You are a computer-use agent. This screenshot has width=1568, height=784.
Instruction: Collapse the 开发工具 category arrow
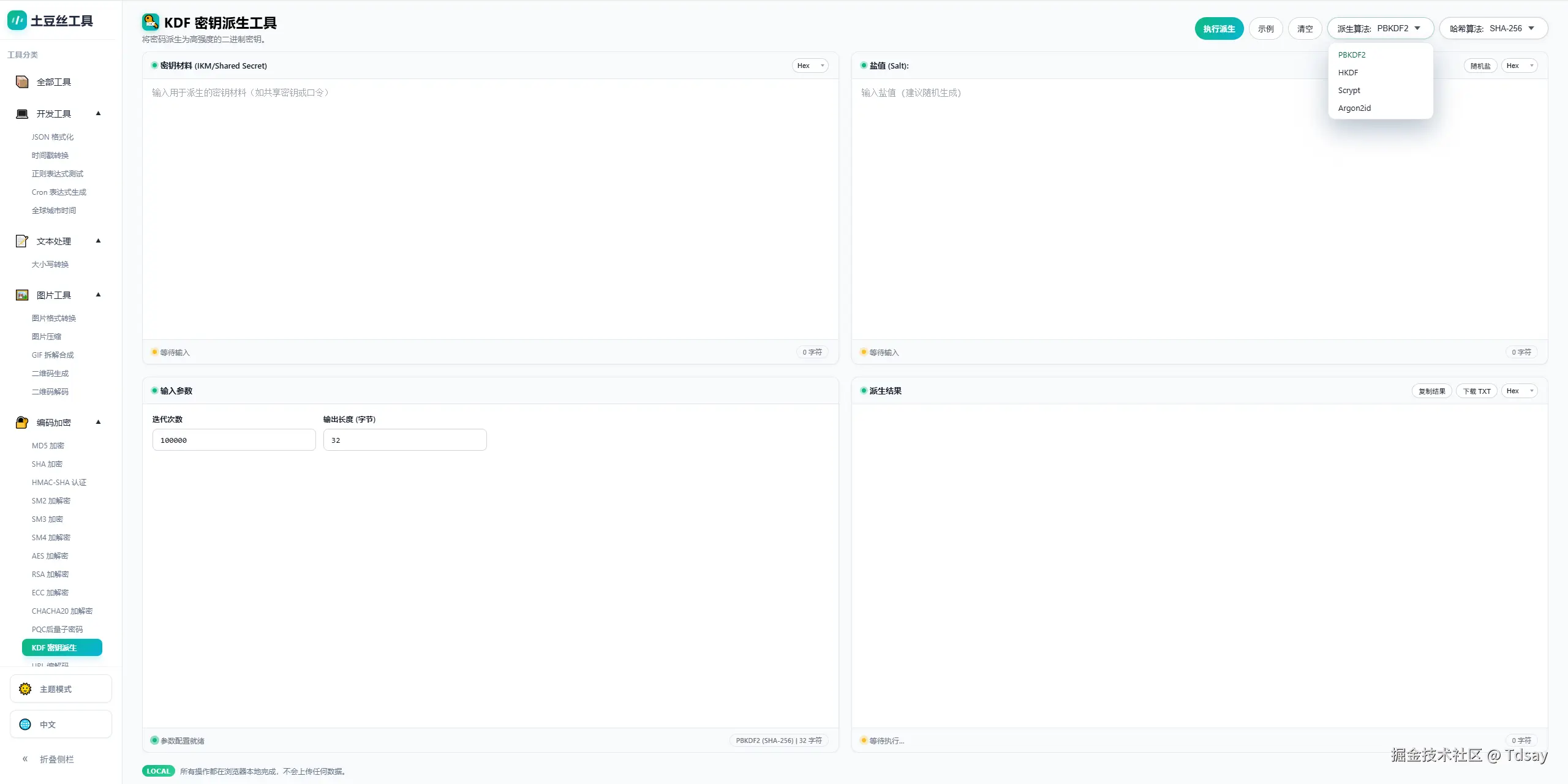coord(98,113)
